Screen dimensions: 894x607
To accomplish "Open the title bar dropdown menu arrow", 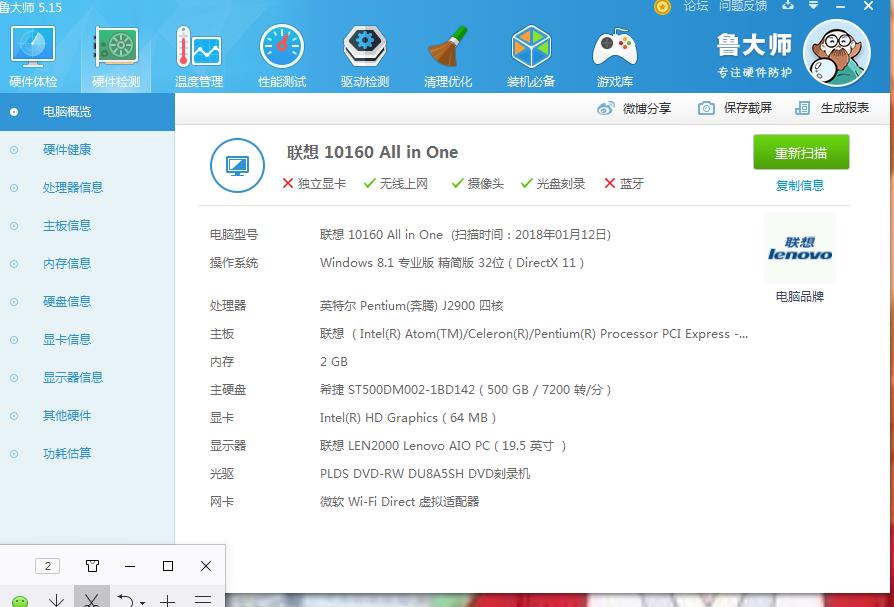I will coord(814,6).
